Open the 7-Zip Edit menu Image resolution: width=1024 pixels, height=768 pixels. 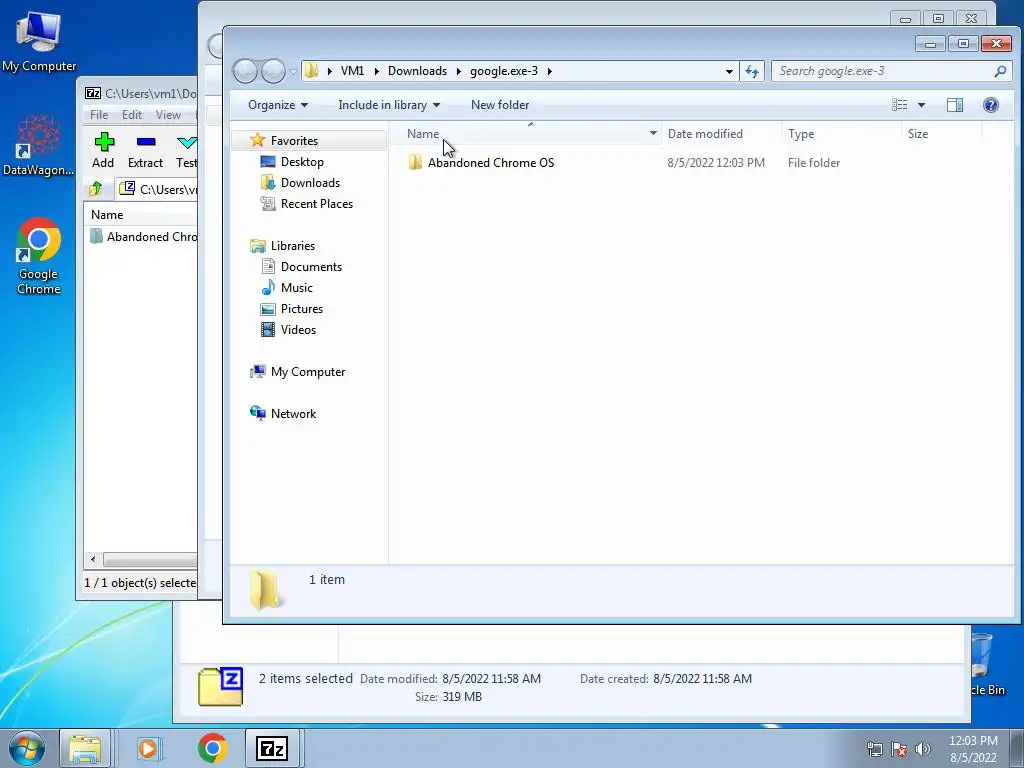pos(131,115)
